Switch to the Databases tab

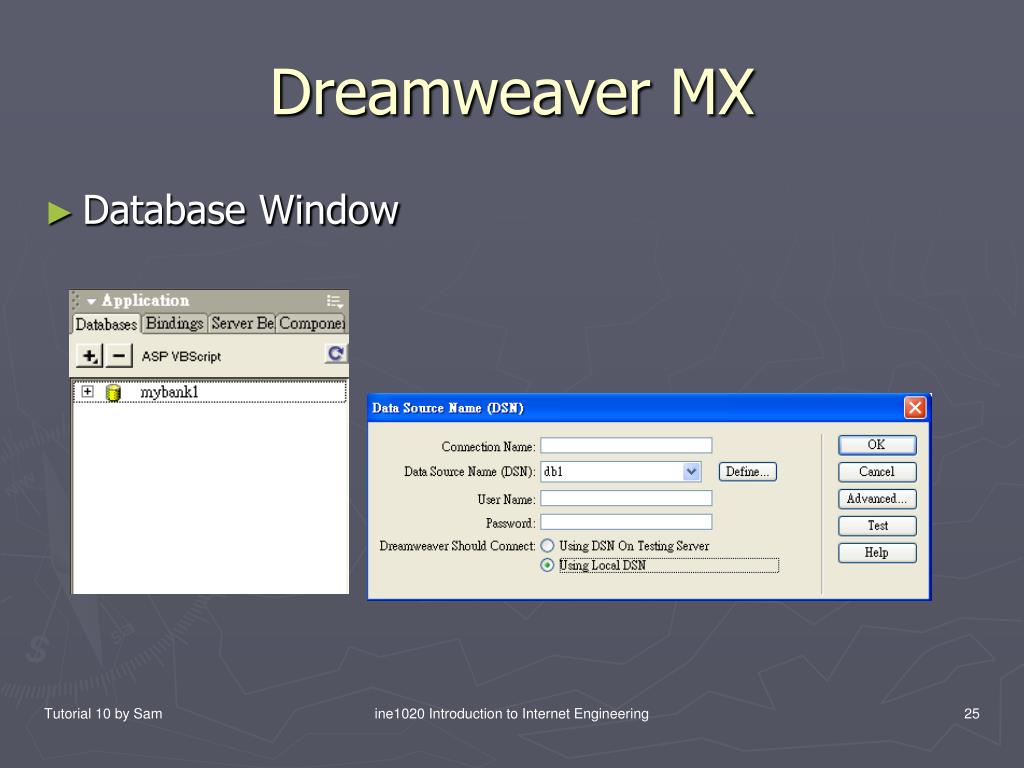105,324
